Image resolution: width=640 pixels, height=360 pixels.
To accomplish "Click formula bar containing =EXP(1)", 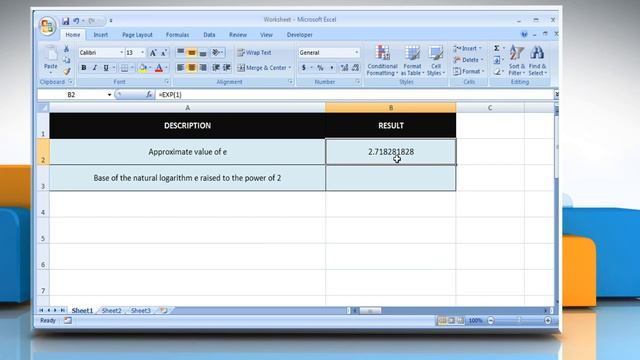I will coord(354,95).
